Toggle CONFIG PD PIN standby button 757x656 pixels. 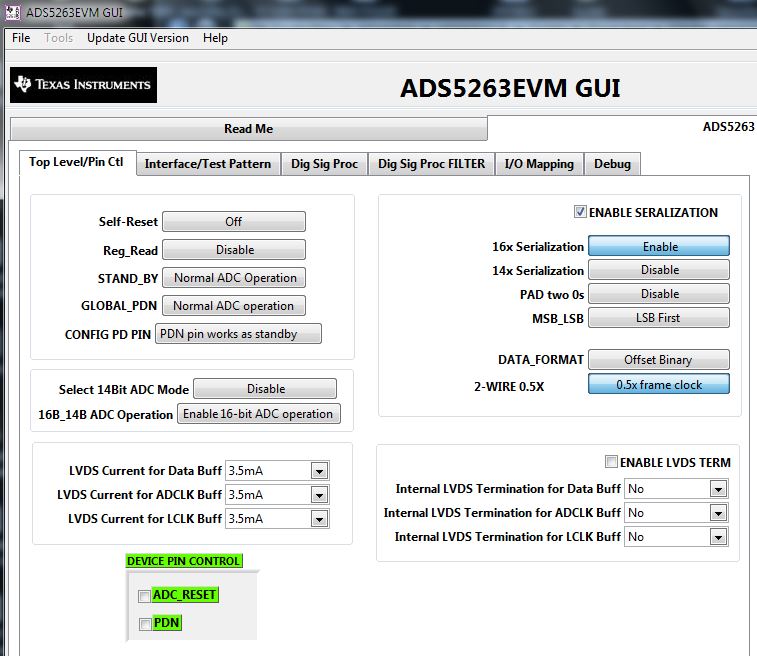point(238,334)
